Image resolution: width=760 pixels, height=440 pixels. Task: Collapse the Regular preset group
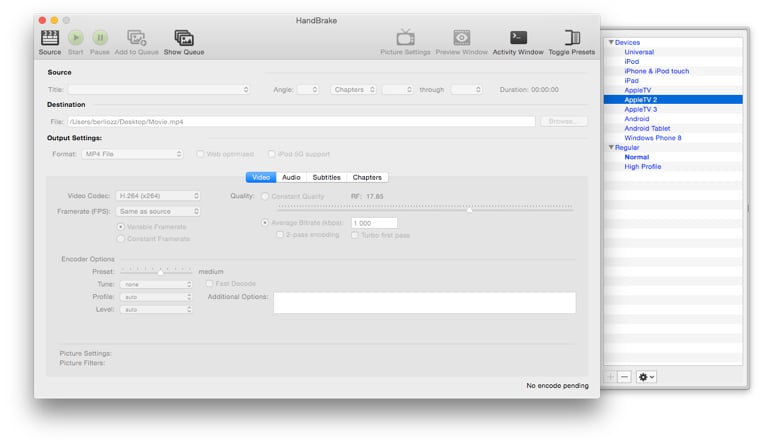pyautogui.click(x=611, y=147)
